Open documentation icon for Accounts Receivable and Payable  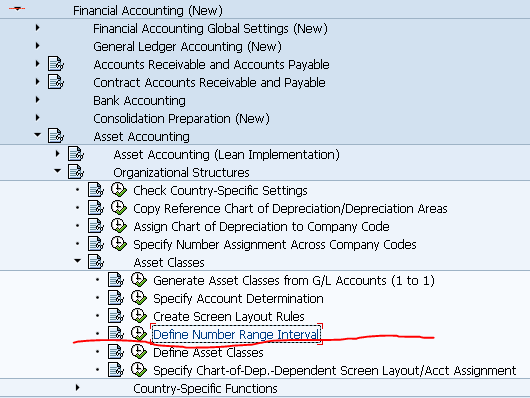[x=56, y=64]
